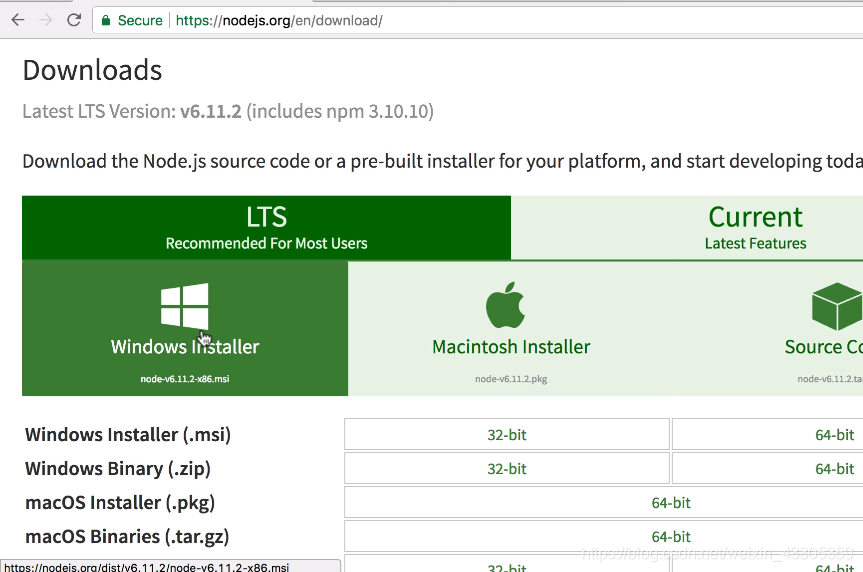Click node-v6.11.2.pkg filename
863x572 pixels.
[x=511, y=379]
